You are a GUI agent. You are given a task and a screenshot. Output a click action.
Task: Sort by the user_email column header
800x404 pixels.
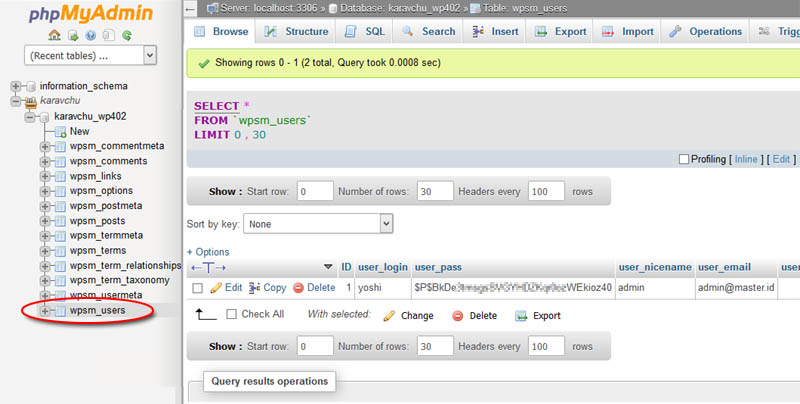coord(724,267)
